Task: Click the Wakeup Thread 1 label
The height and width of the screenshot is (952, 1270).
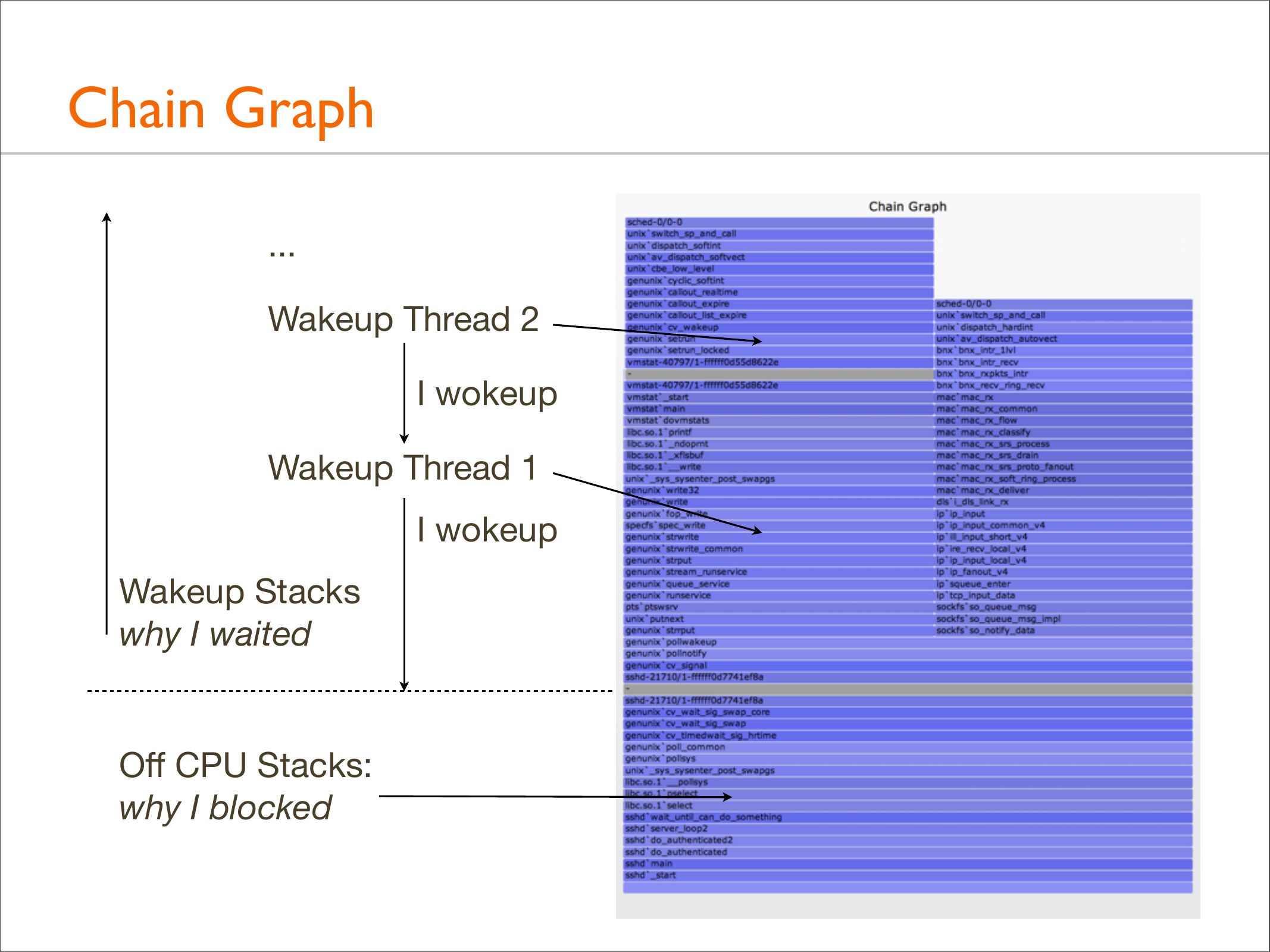Action: 402,468
